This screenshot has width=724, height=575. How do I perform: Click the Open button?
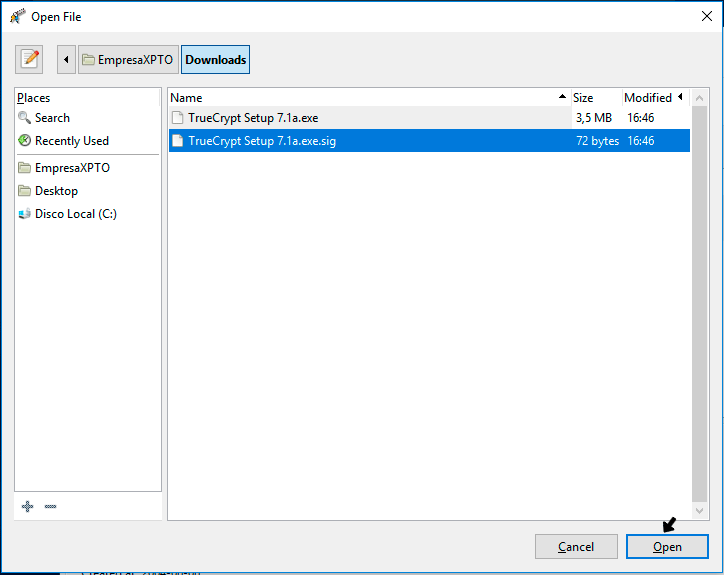pyautogui.click(x=667, y=547)
